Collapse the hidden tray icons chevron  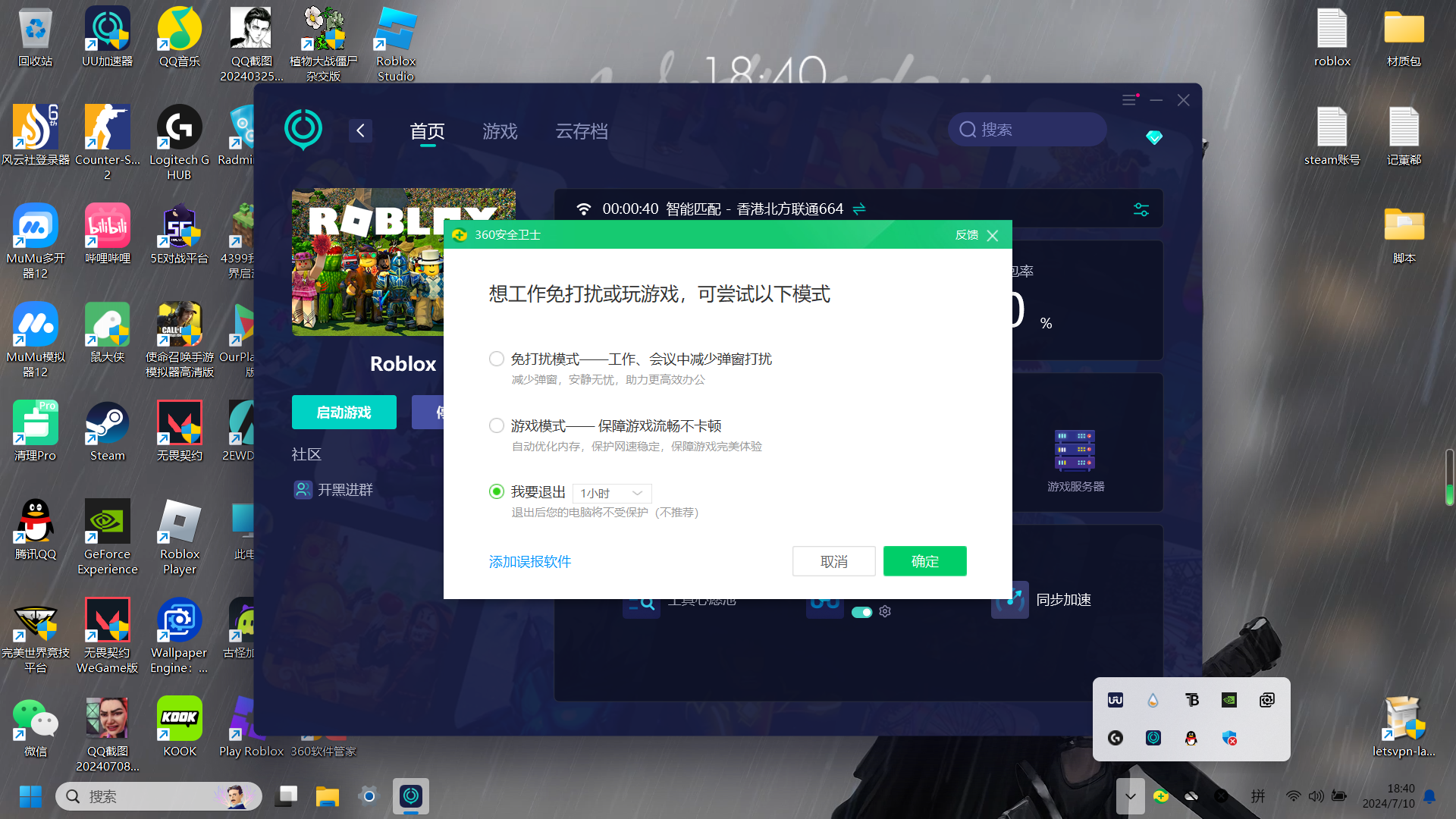(x=1130, y=796)
